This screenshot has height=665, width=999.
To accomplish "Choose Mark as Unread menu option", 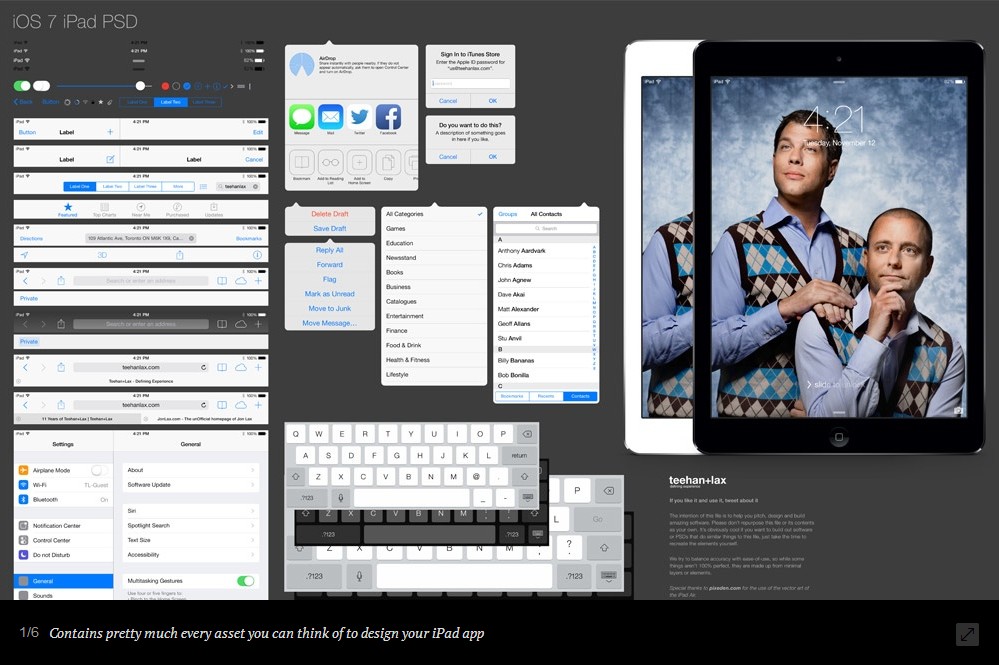I will click(x=330, y=294).
